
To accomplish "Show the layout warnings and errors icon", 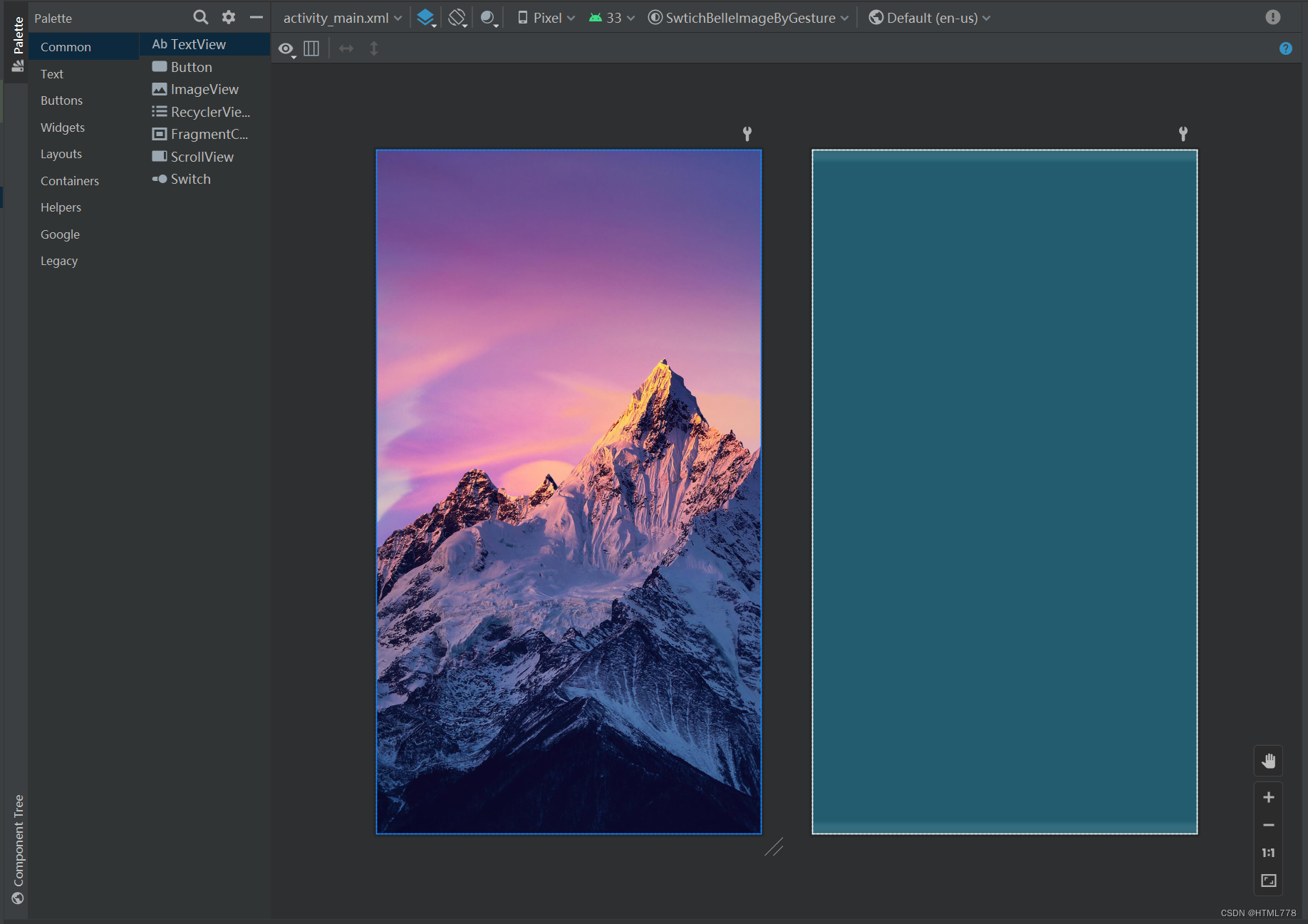I will pos(1273,17).
